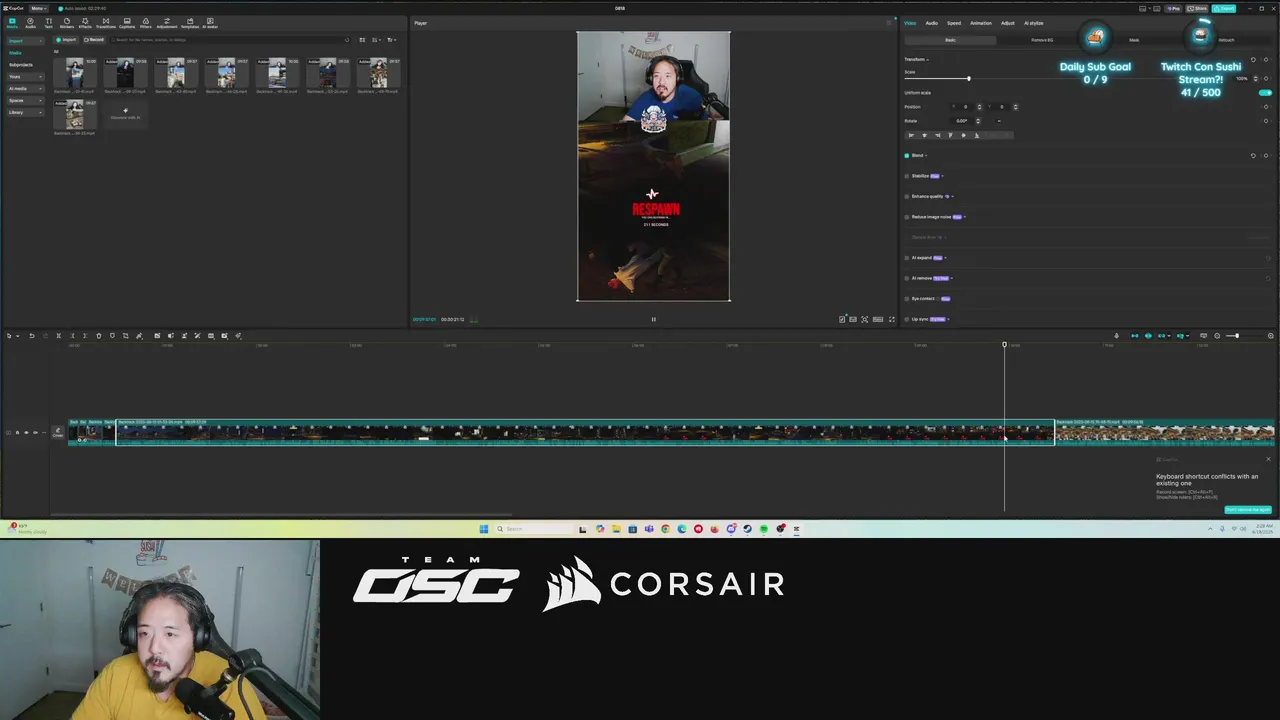Open the Templates tab
Viewport: 1280px width, 720px height.
[x=190, y=23]
